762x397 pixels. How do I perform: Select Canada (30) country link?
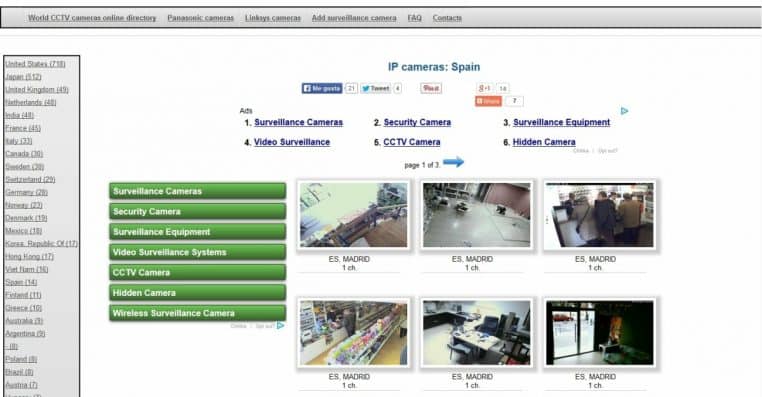[x=24, y=154]
